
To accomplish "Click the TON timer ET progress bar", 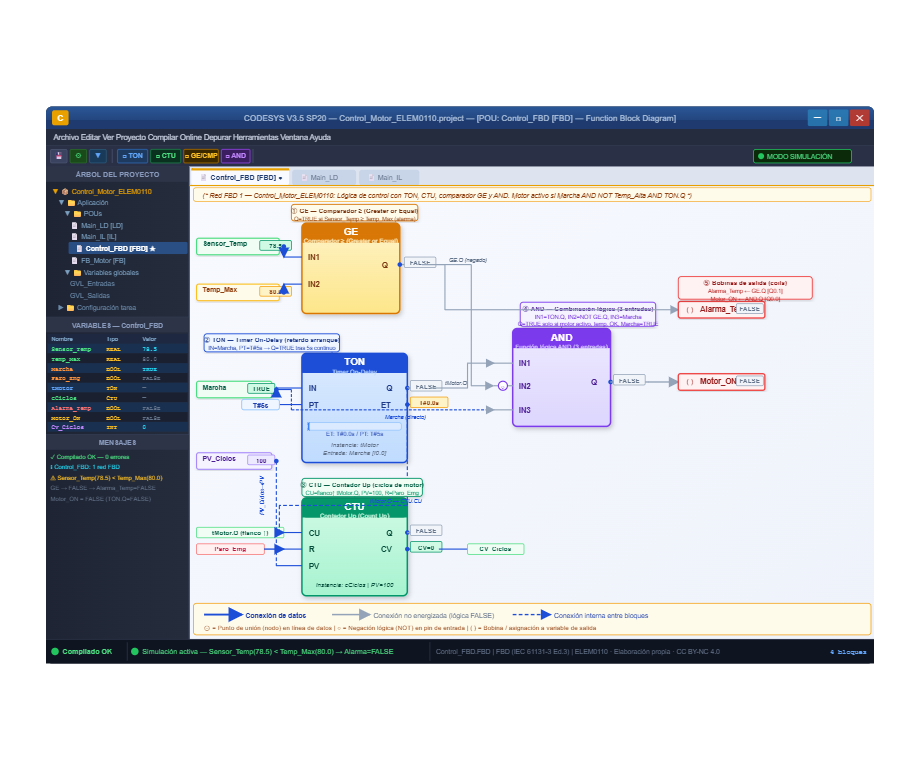I will [354, 427].
